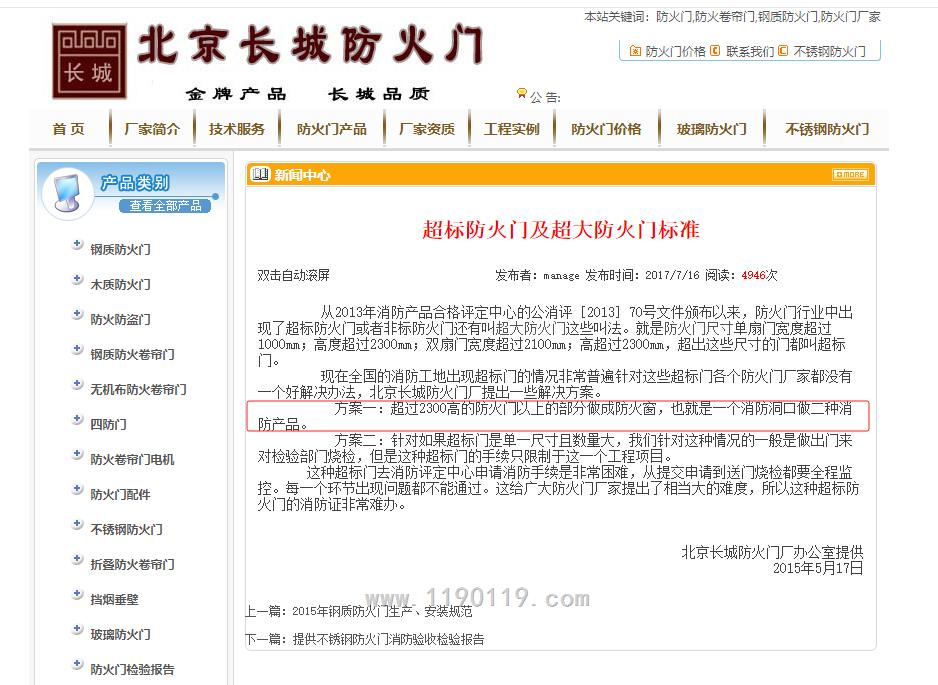Open previous article 2015年钢质防火门生产、安装规范

click(x=382, y=611)
